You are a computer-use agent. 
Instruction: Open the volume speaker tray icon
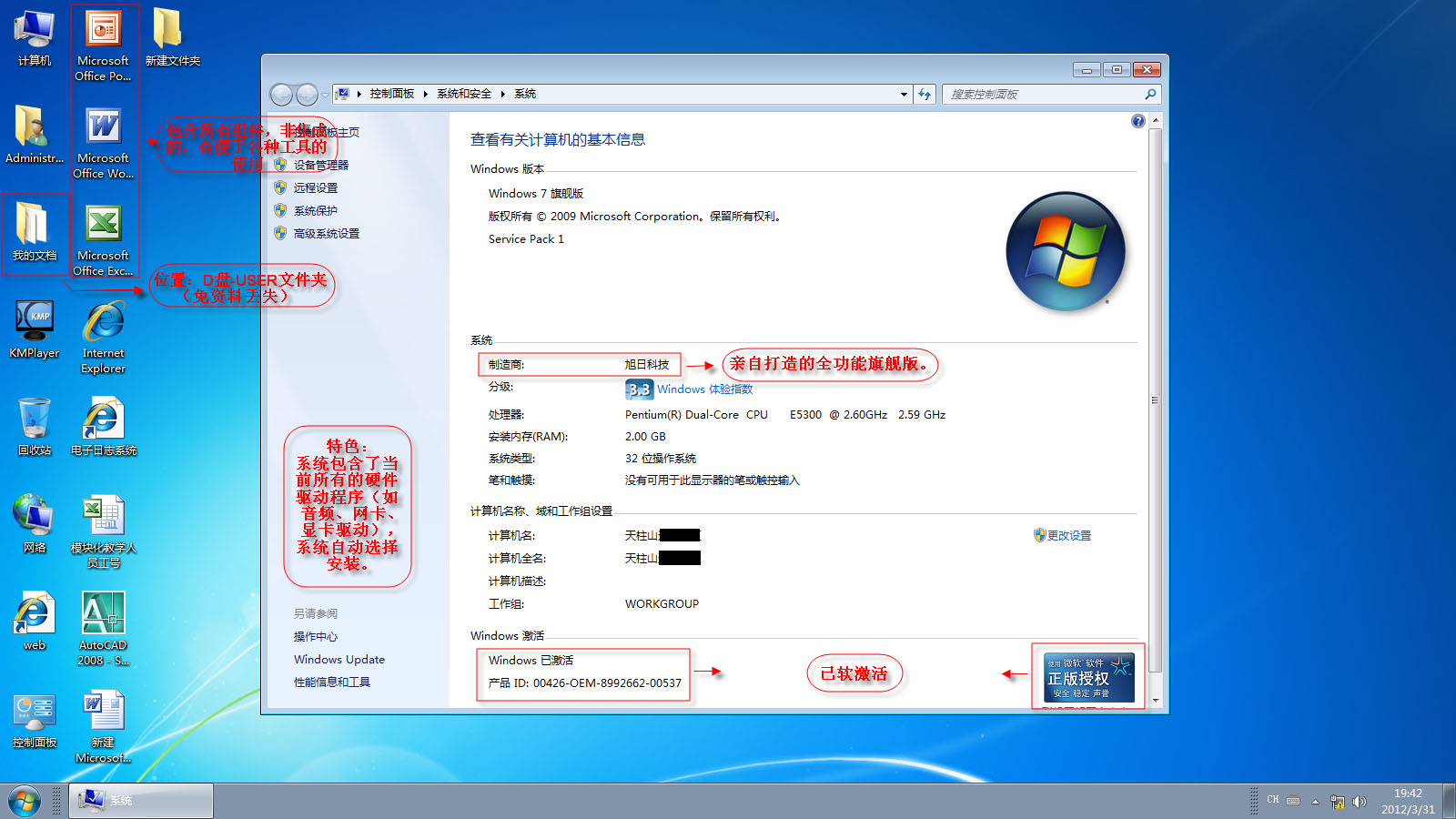point(1360,802)
